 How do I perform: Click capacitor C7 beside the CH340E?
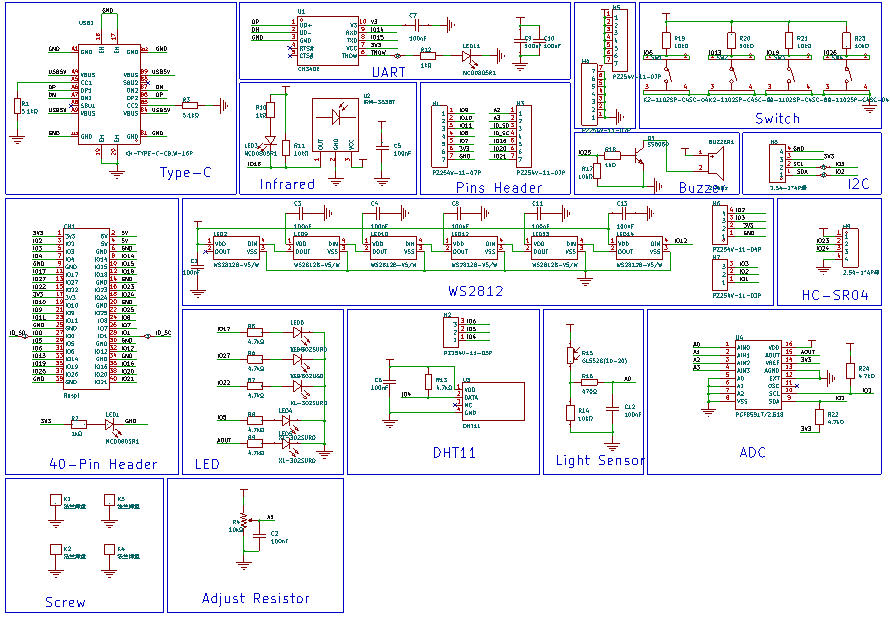pyautogui.click(x=417, y=25)
